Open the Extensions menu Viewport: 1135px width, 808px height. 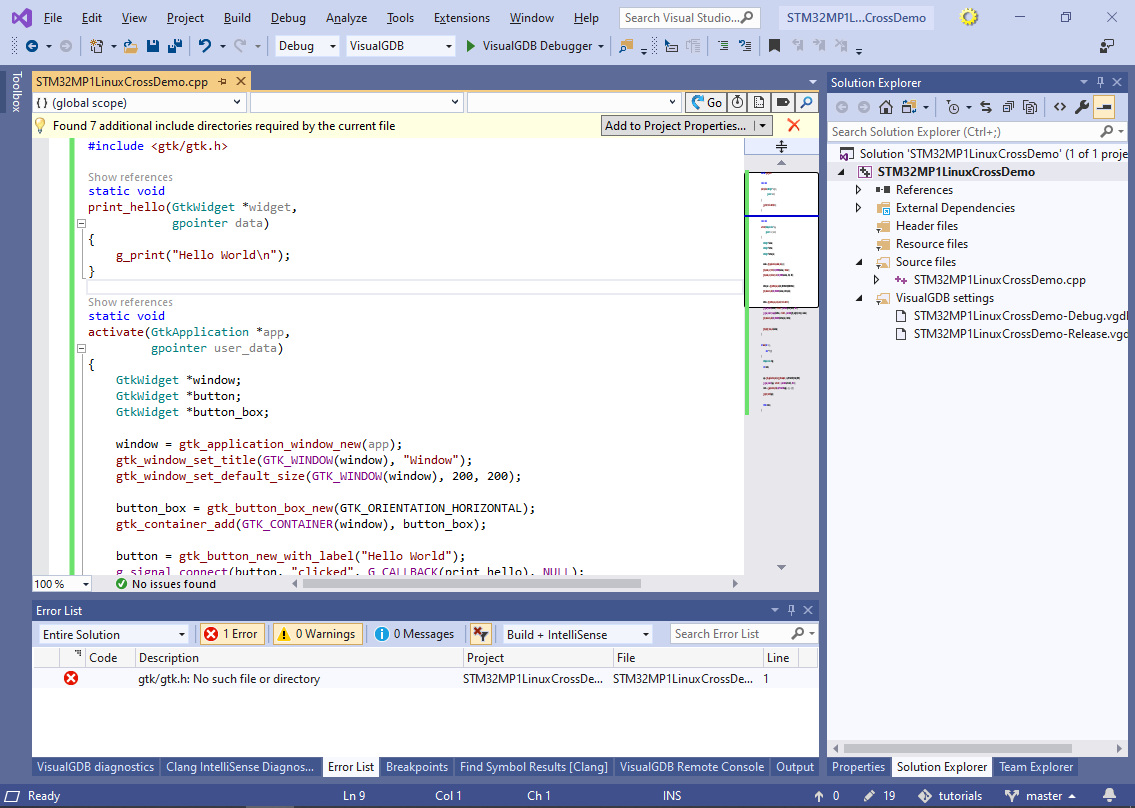(x=462, y=18)
